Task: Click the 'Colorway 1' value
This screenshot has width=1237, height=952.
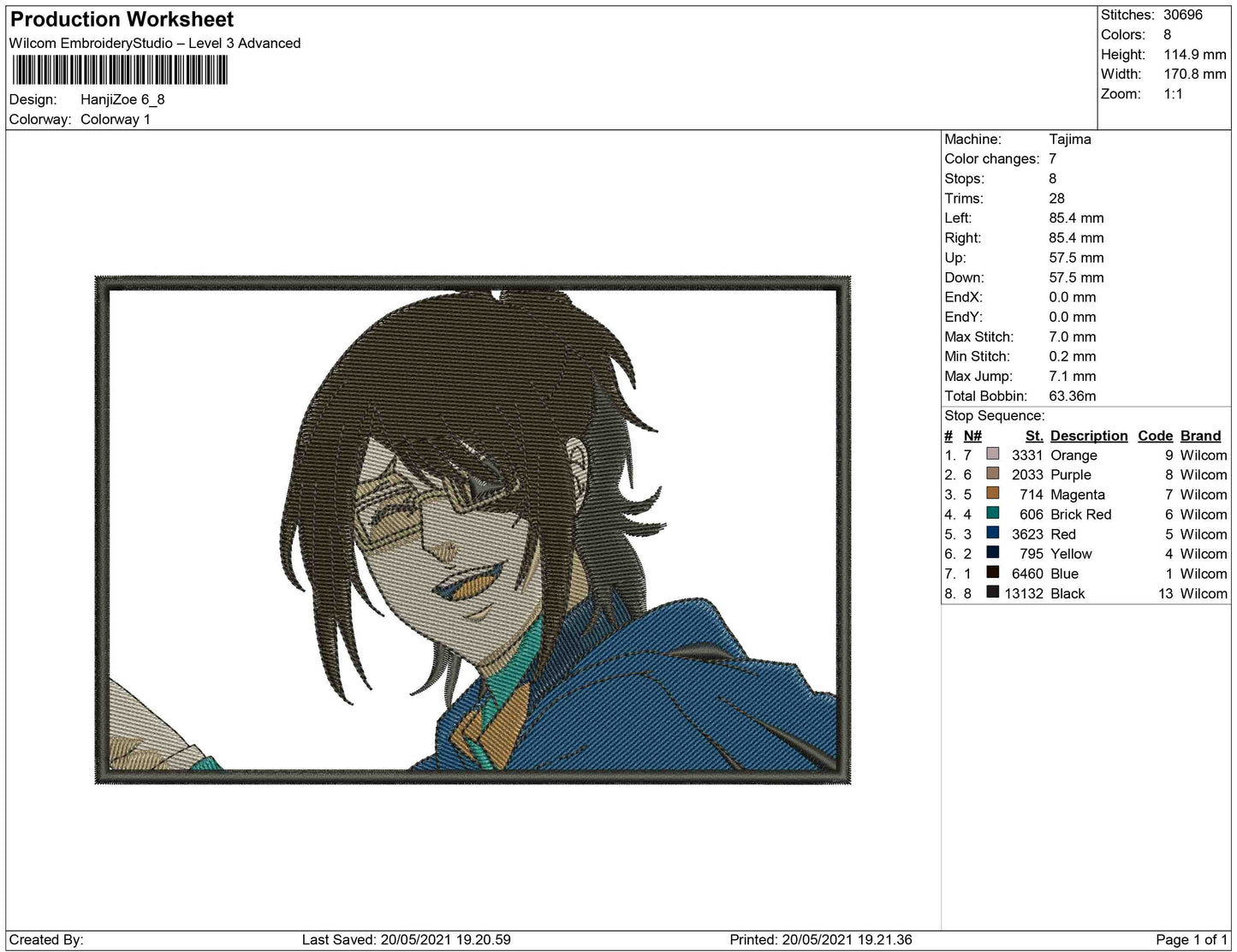Action: [116, 119]
